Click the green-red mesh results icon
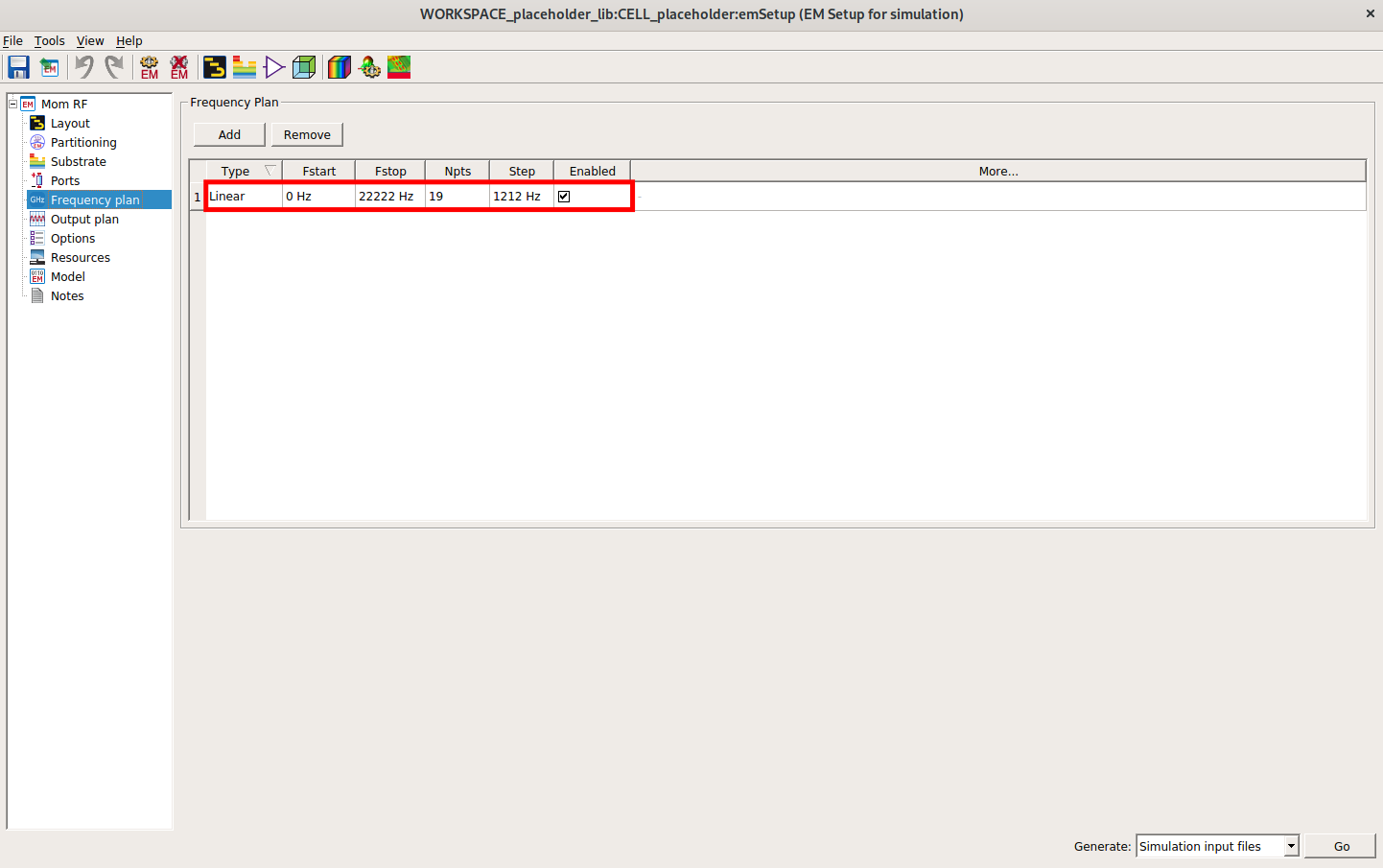Viewport: 1383px width, 868px height. click(x=399, y=67)
